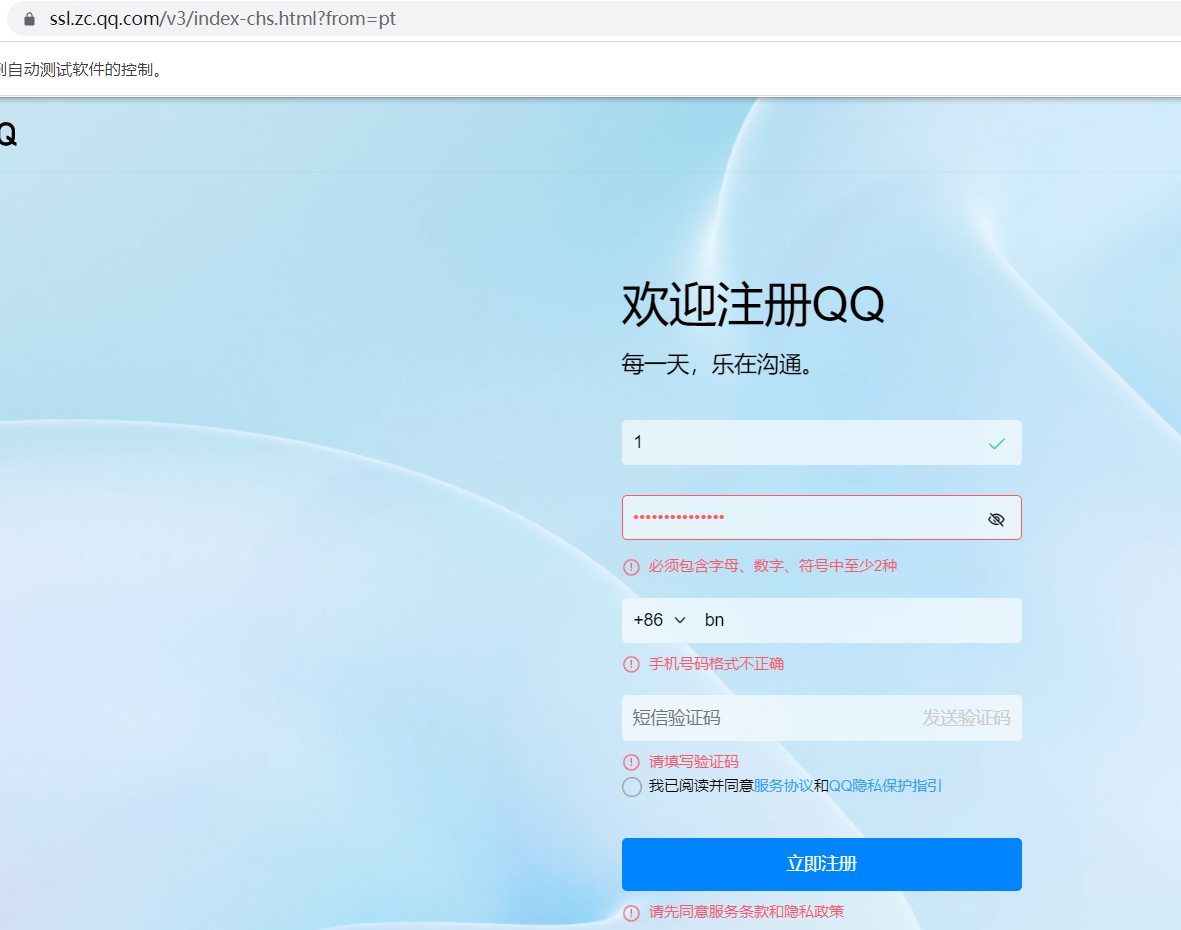Screen dimensions: 1181x930
Task: Click the dropdown chevron beside +86
Action: tap(680, 620)
